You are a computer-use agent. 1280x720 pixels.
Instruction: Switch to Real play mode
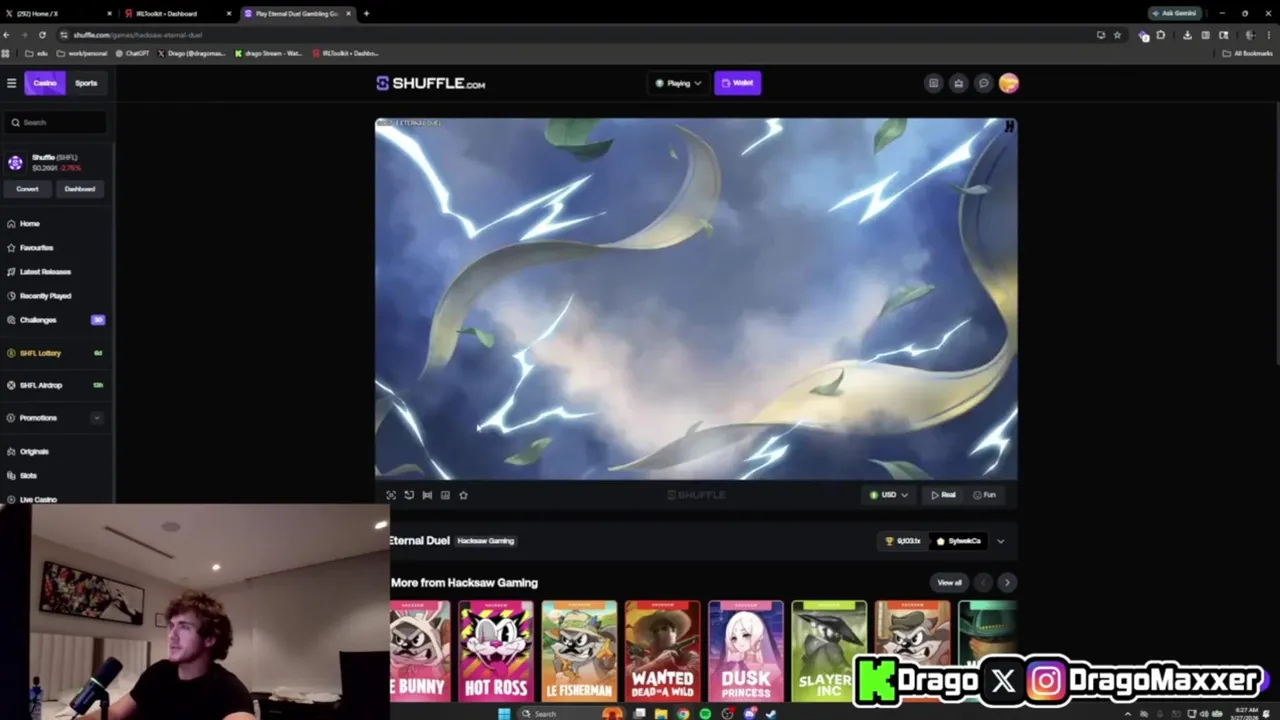943,495
